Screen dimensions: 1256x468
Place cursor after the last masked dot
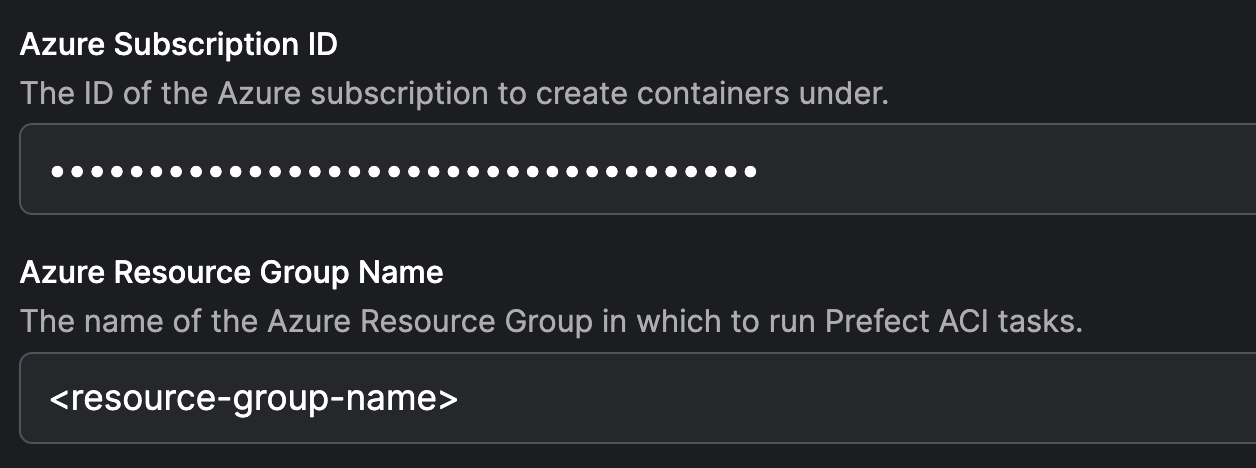761,171
